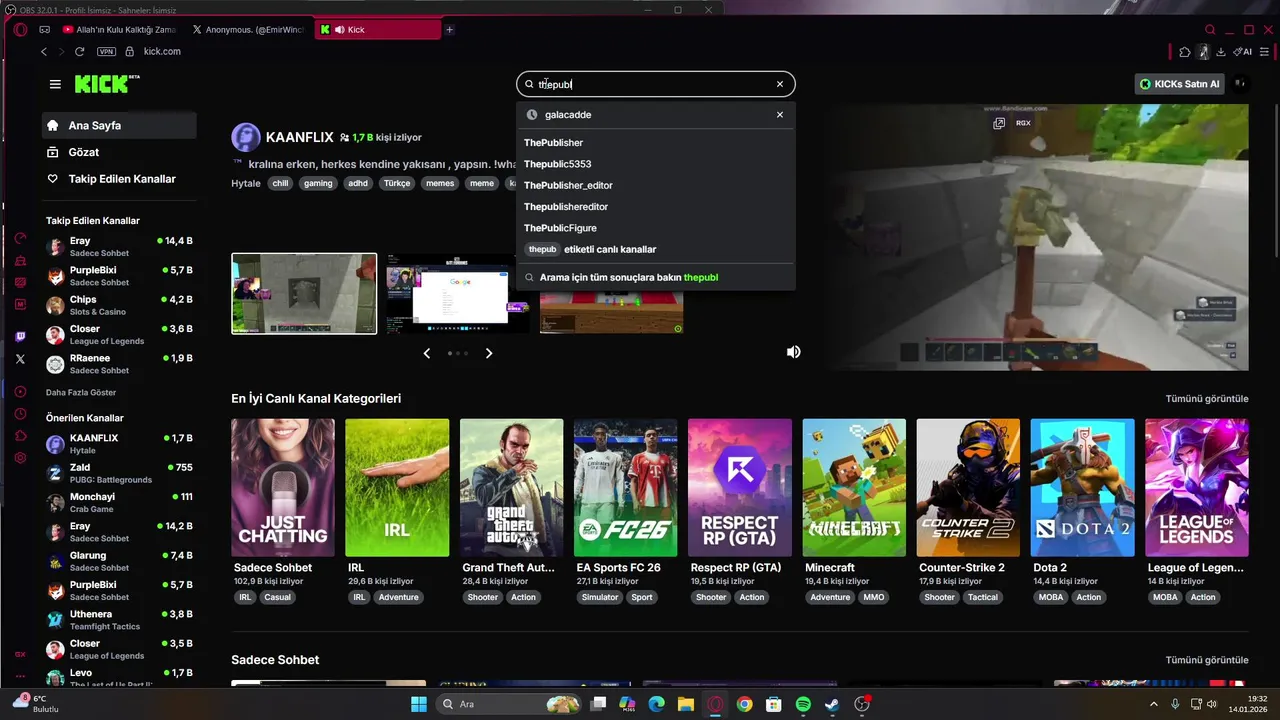Image resolution: width=1280 pixels, height=720 pixels.
Task: Open Opera easy setup settings
Action: pos(1267,52)
